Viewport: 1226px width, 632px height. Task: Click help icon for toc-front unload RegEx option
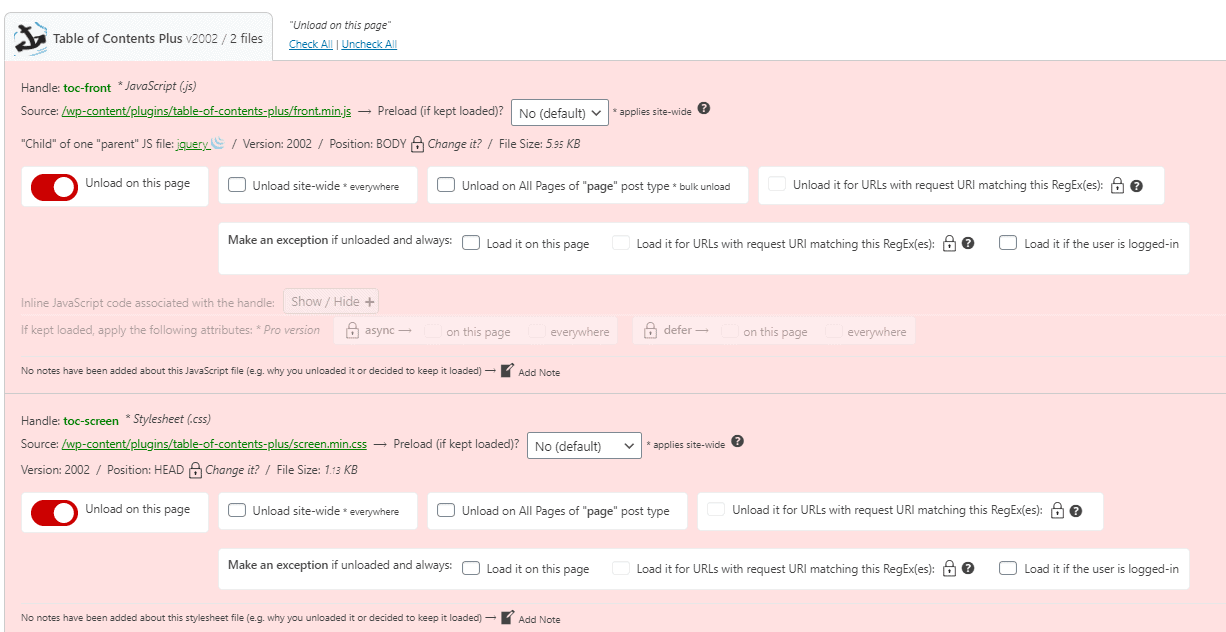(x=1136, y=186)
